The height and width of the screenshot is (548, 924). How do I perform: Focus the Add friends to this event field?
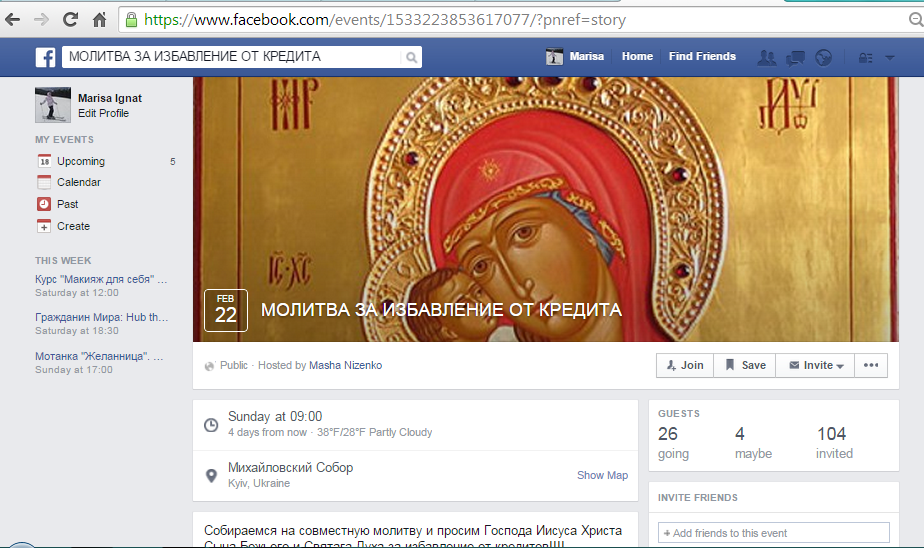point(774,533)
